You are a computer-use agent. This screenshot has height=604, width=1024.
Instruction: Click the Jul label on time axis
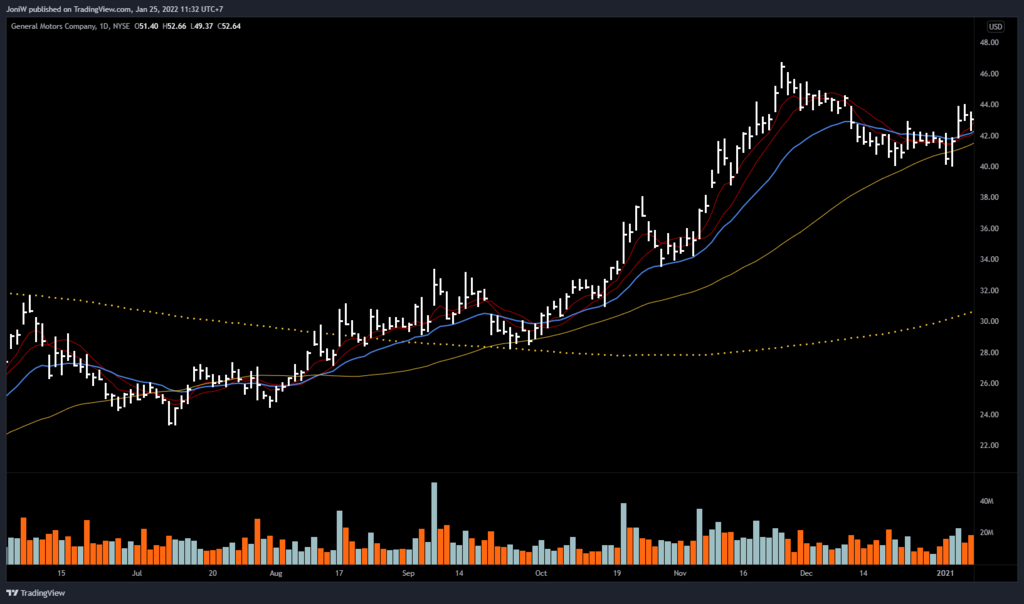tap(136, 575)
